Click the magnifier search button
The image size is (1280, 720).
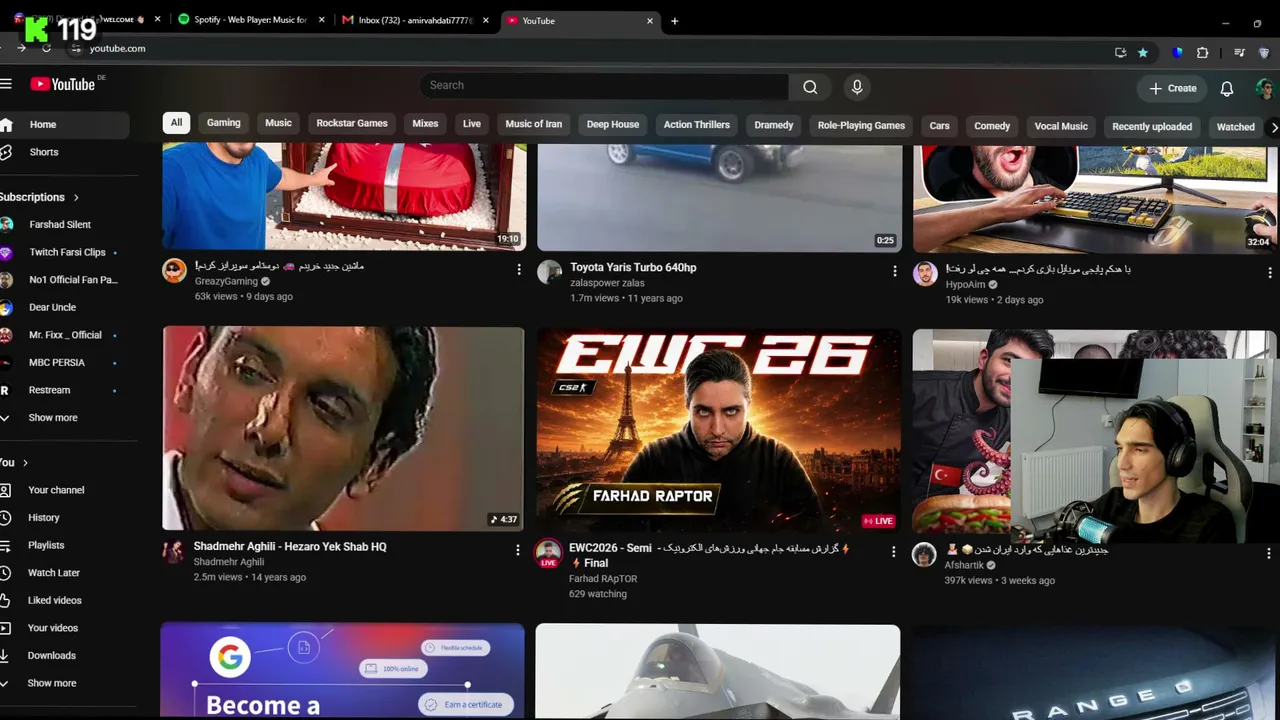click(x=810, y=87)
